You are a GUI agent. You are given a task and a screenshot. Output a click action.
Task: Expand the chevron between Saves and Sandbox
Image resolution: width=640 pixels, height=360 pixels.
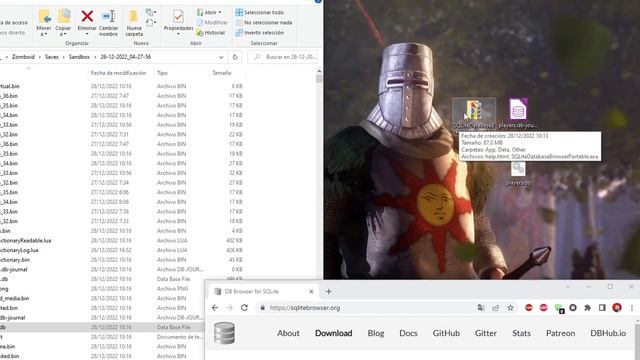click(64, 57)
